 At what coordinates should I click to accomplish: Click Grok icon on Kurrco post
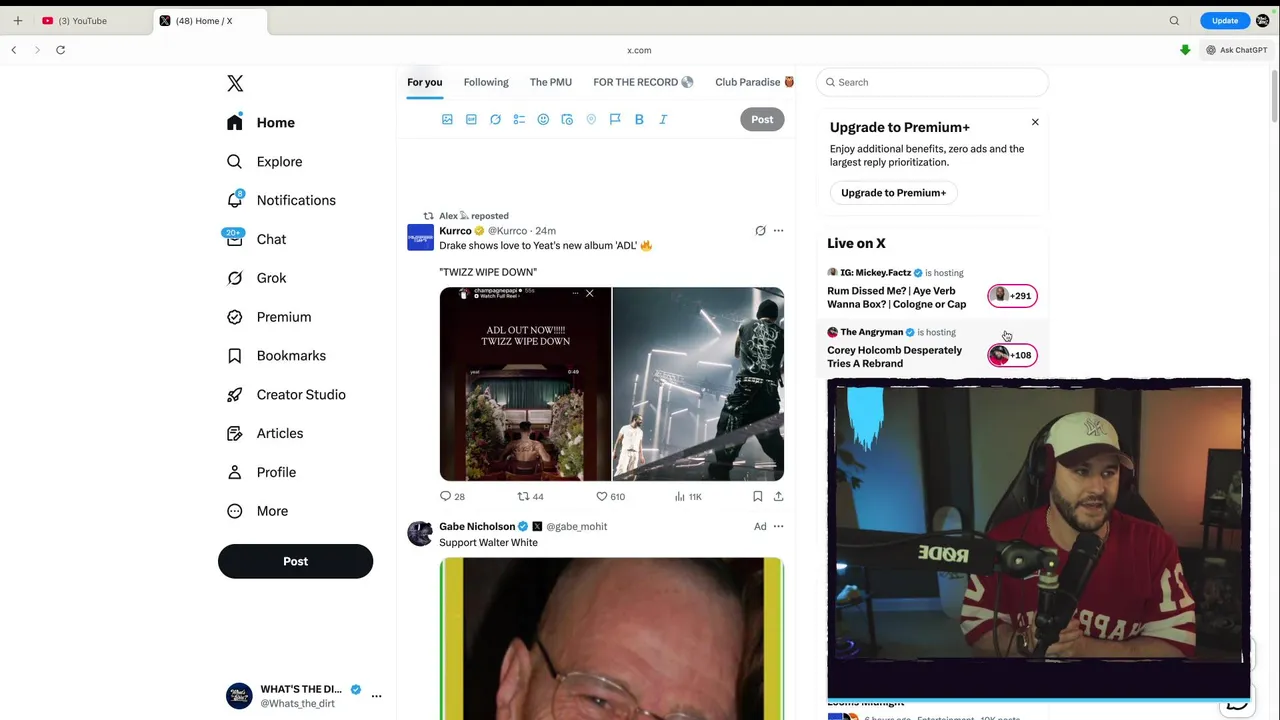pos(760,231)
